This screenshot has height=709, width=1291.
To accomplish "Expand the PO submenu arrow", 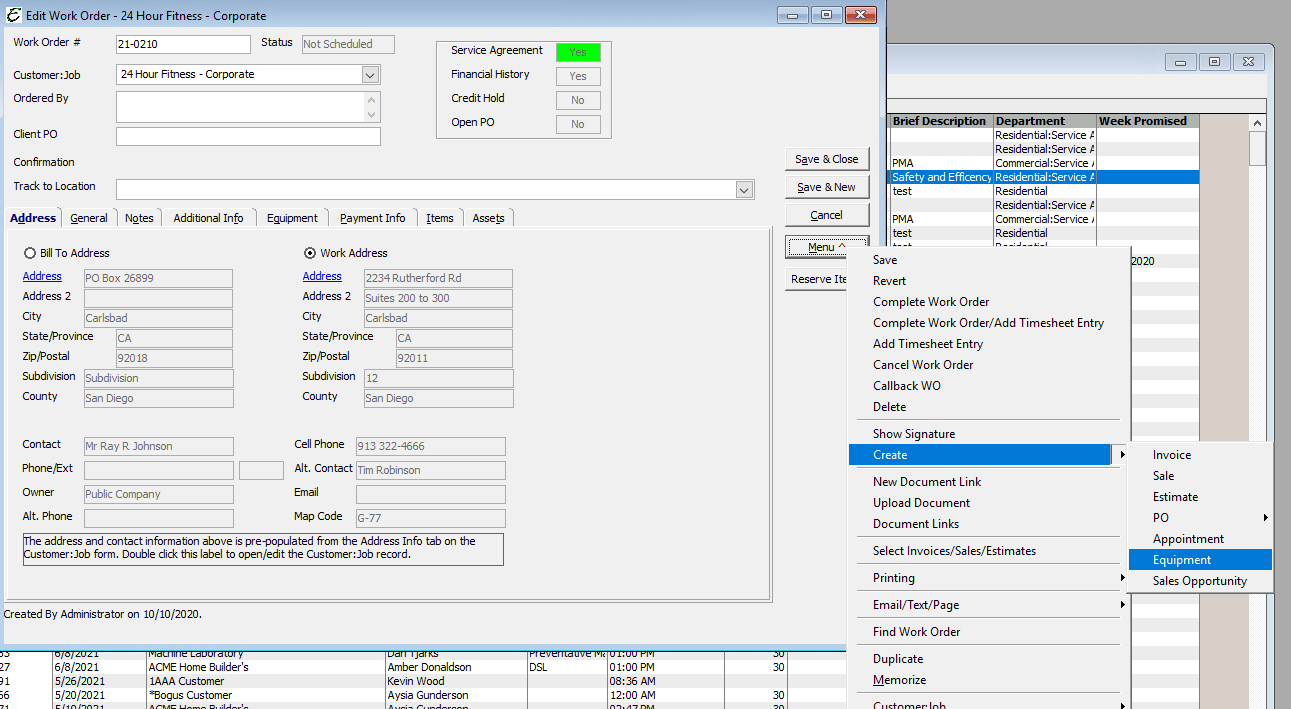I will coord(1265,518).
